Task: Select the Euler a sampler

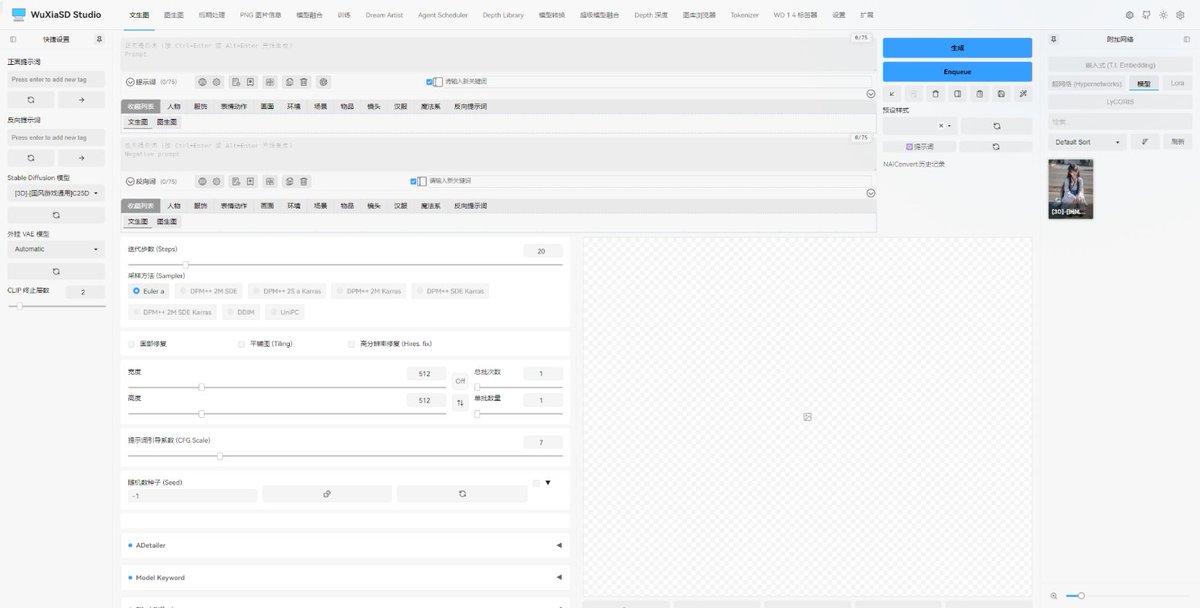Action: (x=149, y=291)
